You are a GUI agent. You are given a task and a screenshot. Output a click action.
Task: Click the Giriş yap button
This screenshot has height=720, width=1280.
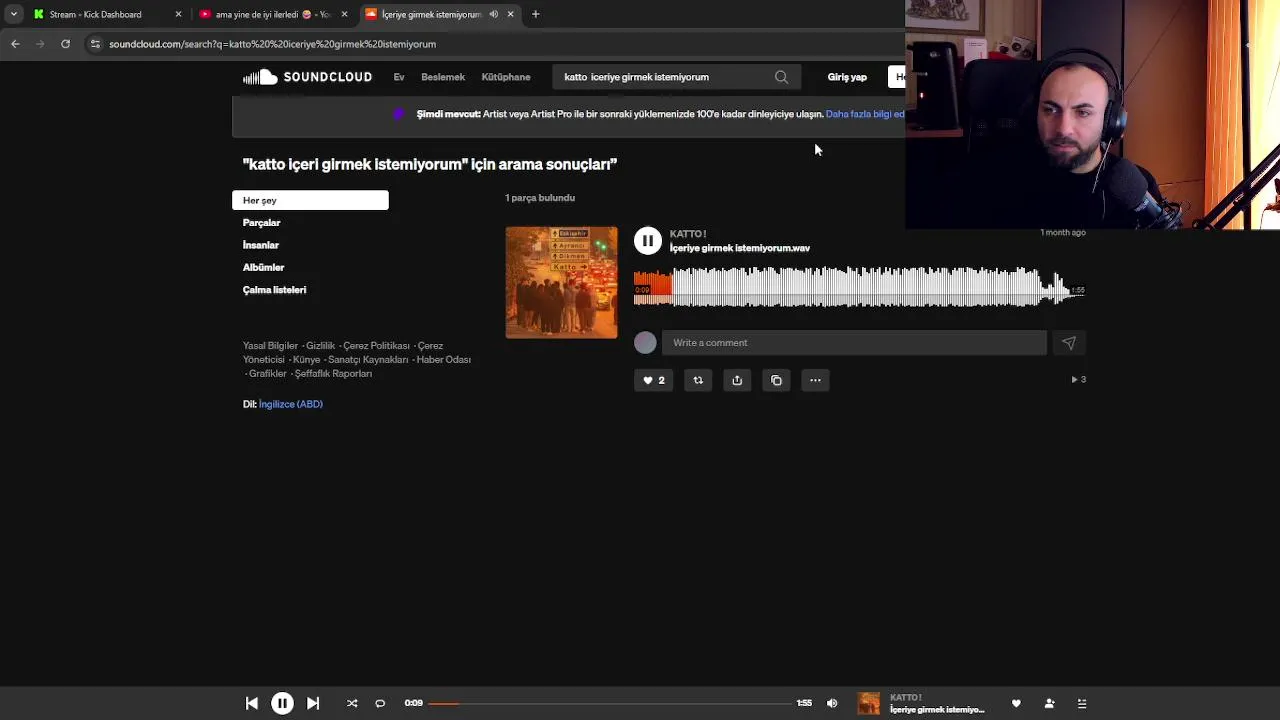[847, 77]
